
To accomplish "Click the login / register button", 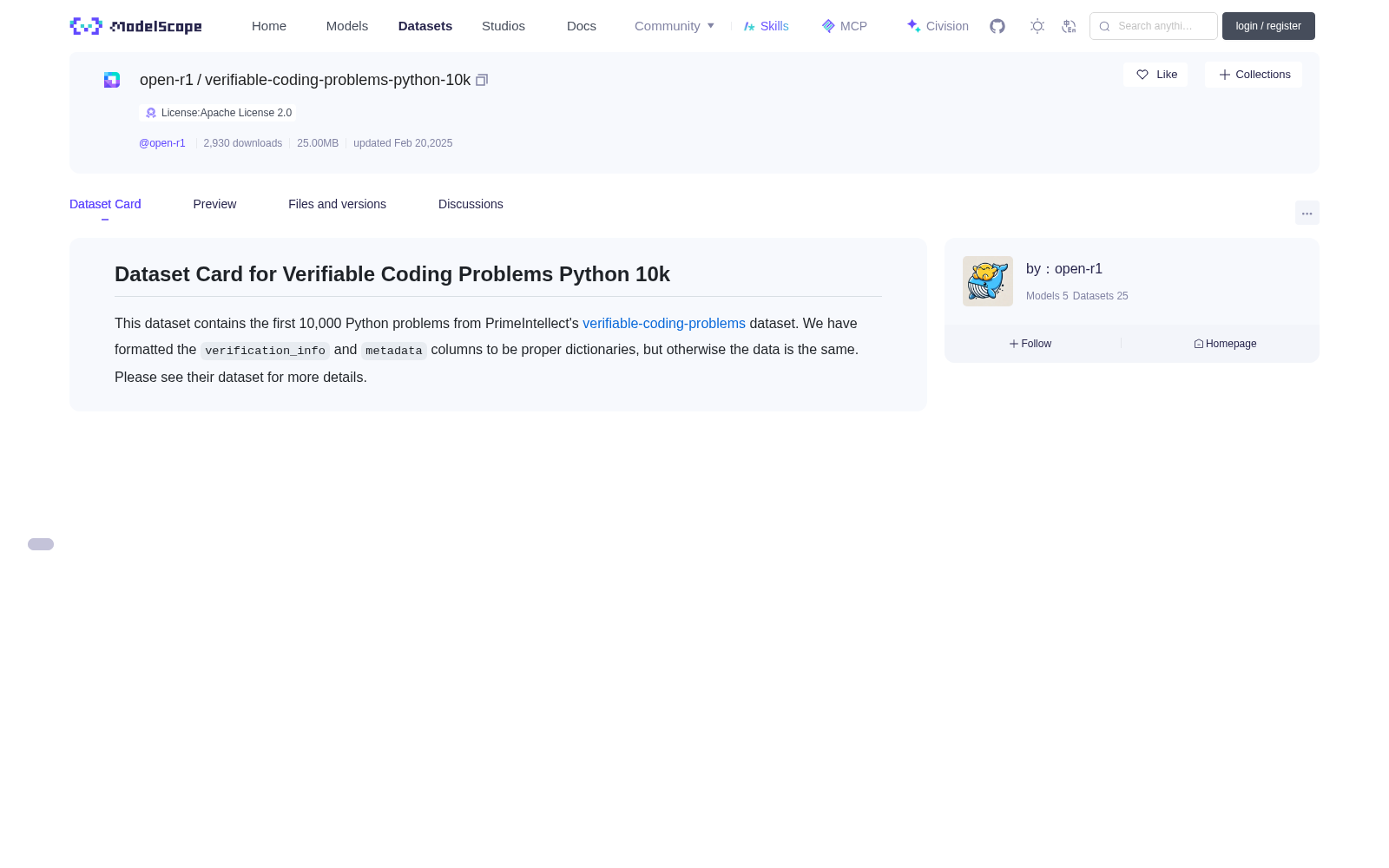I will click(x=1268, y=26).
